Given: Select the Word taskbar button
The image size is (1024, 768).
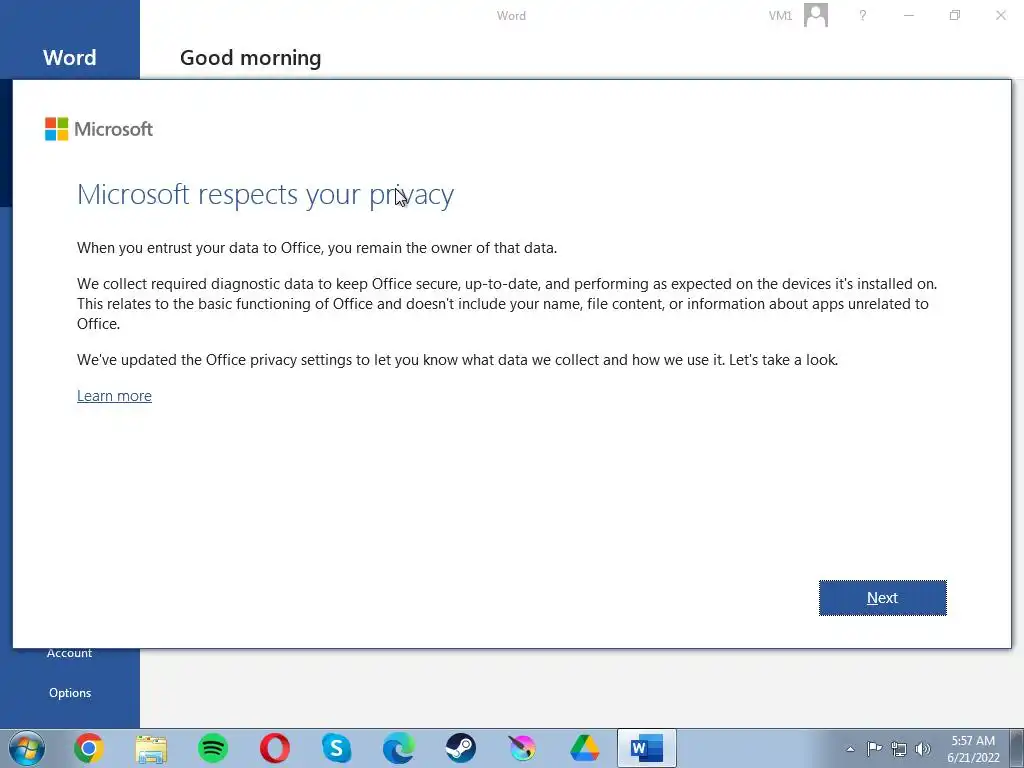Looking at the screenshot, I should 647,748.
